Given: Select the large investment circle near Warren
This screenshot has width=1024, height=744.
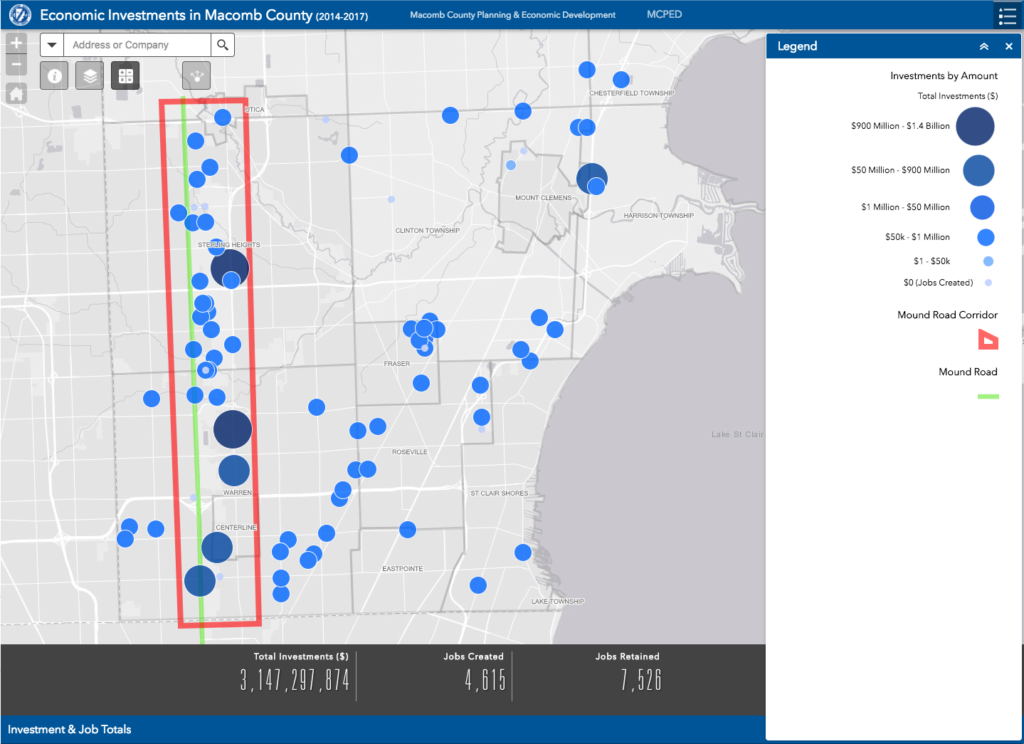Looking at the screenshot, I should click(232, 428).
